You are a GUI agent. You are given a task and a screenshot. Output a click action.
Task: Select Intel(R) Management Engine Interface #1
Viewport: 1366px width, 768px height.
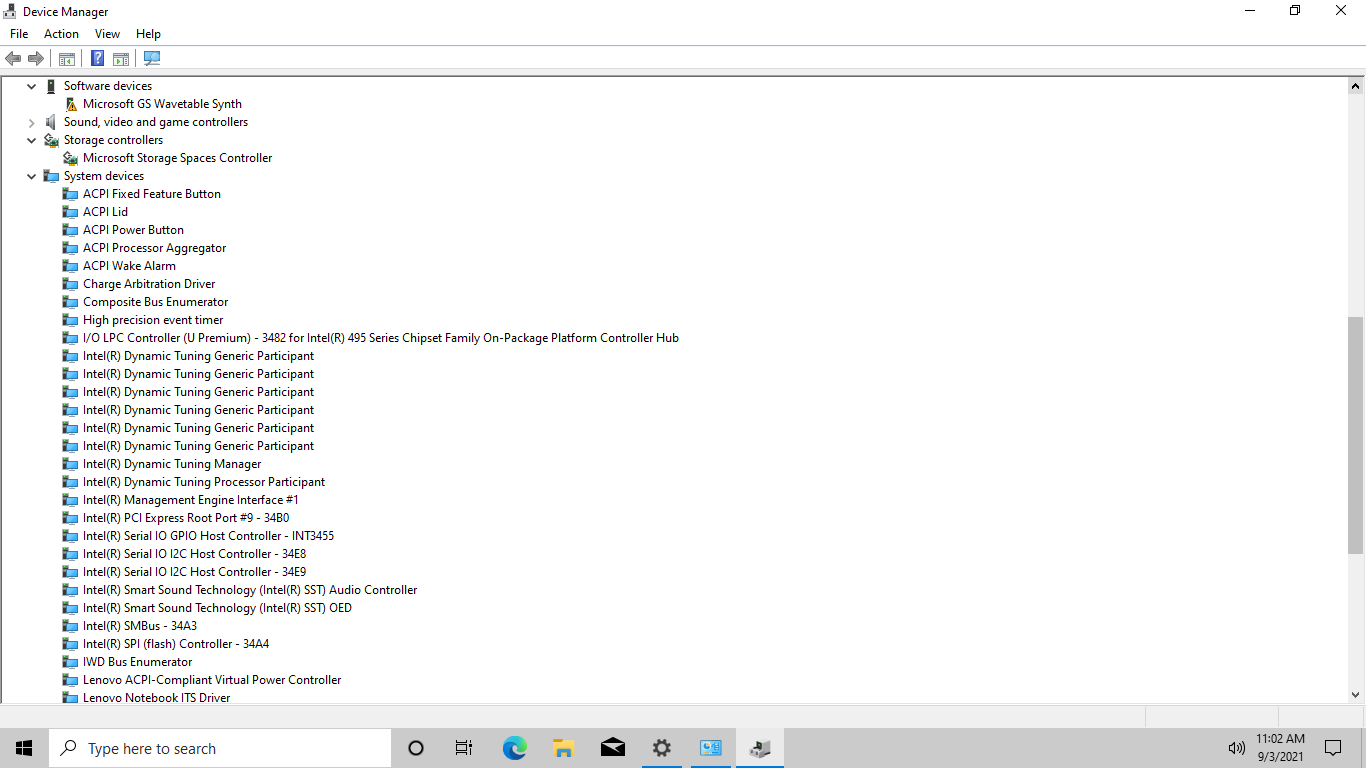pyautogui.click(x=191, y=500)
